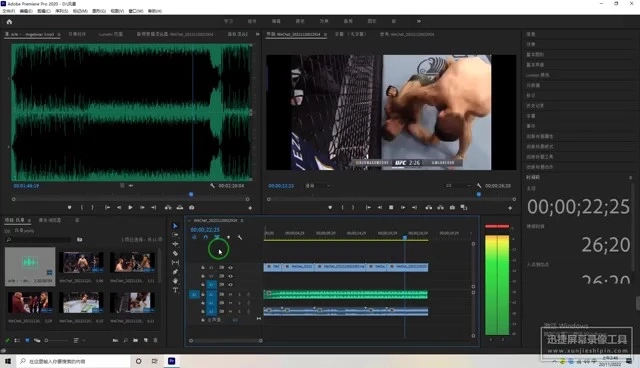Toggle Snap in timeline header
640x368 pixels.
click(205, 237)
